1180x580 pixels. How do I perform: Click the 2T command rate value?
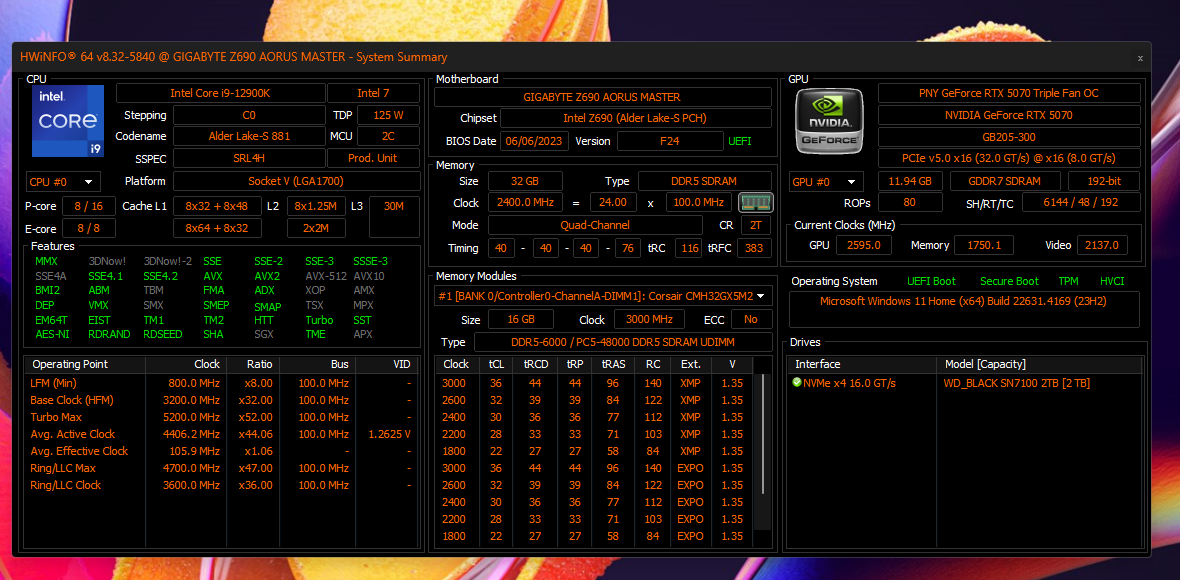click(x=756, y=225)
